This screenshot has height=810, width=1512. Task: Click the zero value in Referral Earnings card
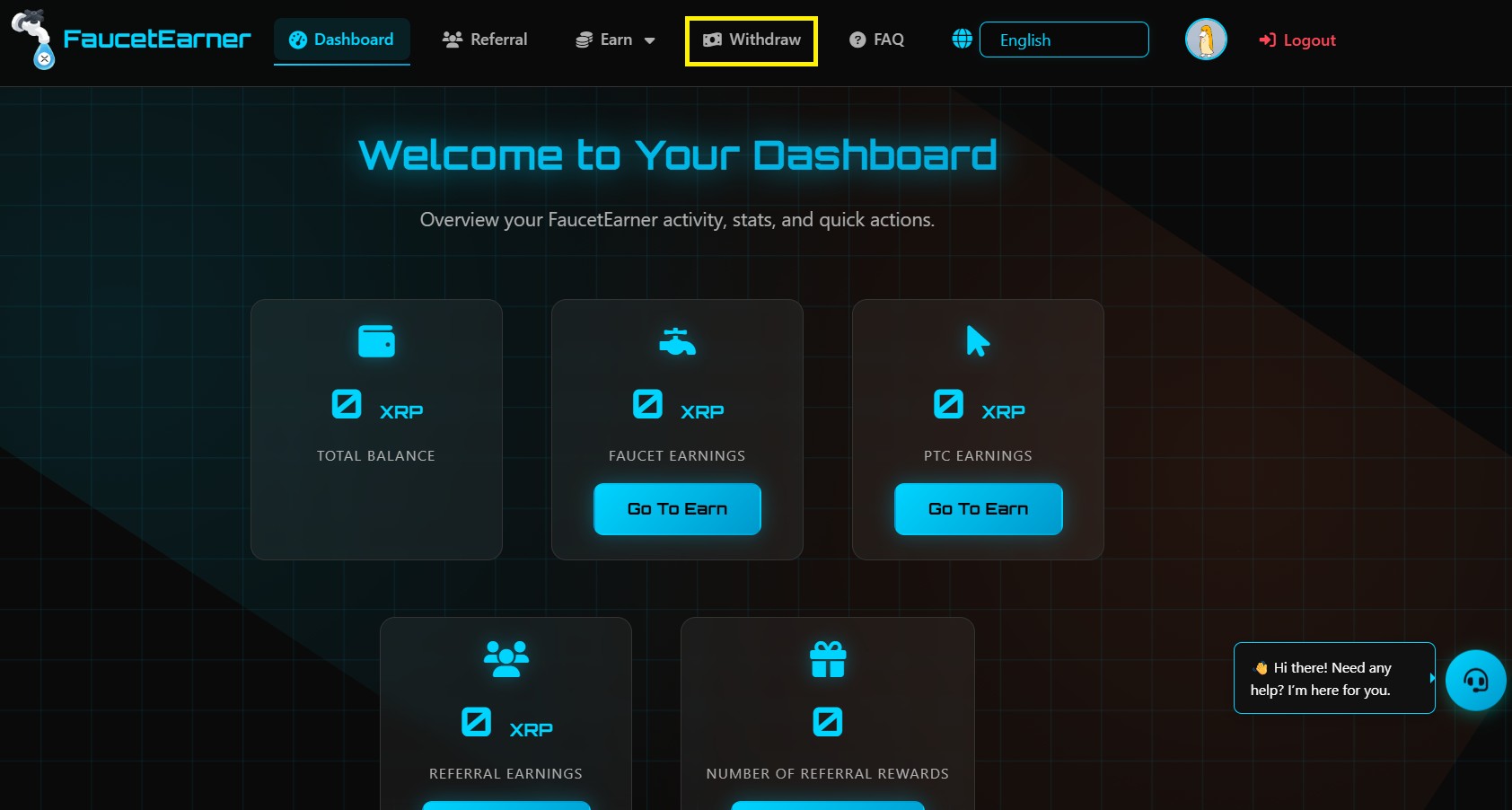click(476, 722)
